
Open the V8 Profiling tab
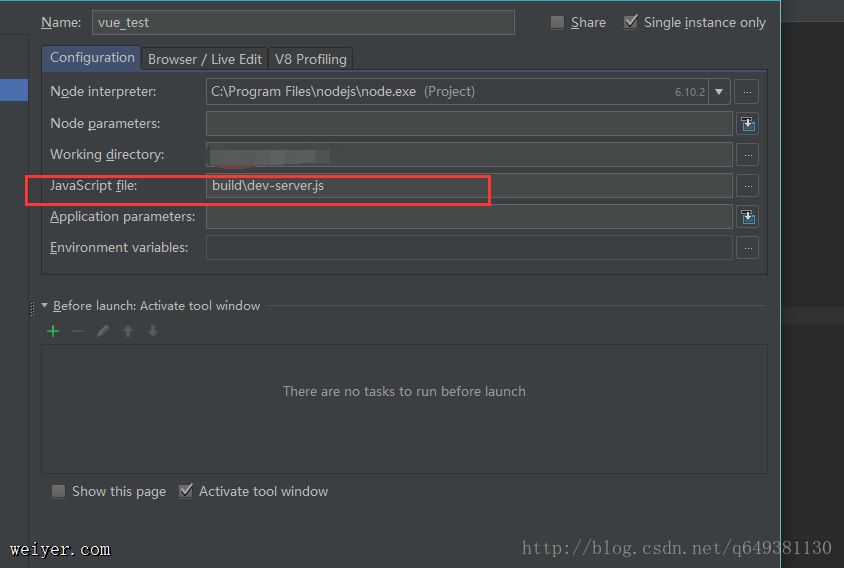(311, 59)
